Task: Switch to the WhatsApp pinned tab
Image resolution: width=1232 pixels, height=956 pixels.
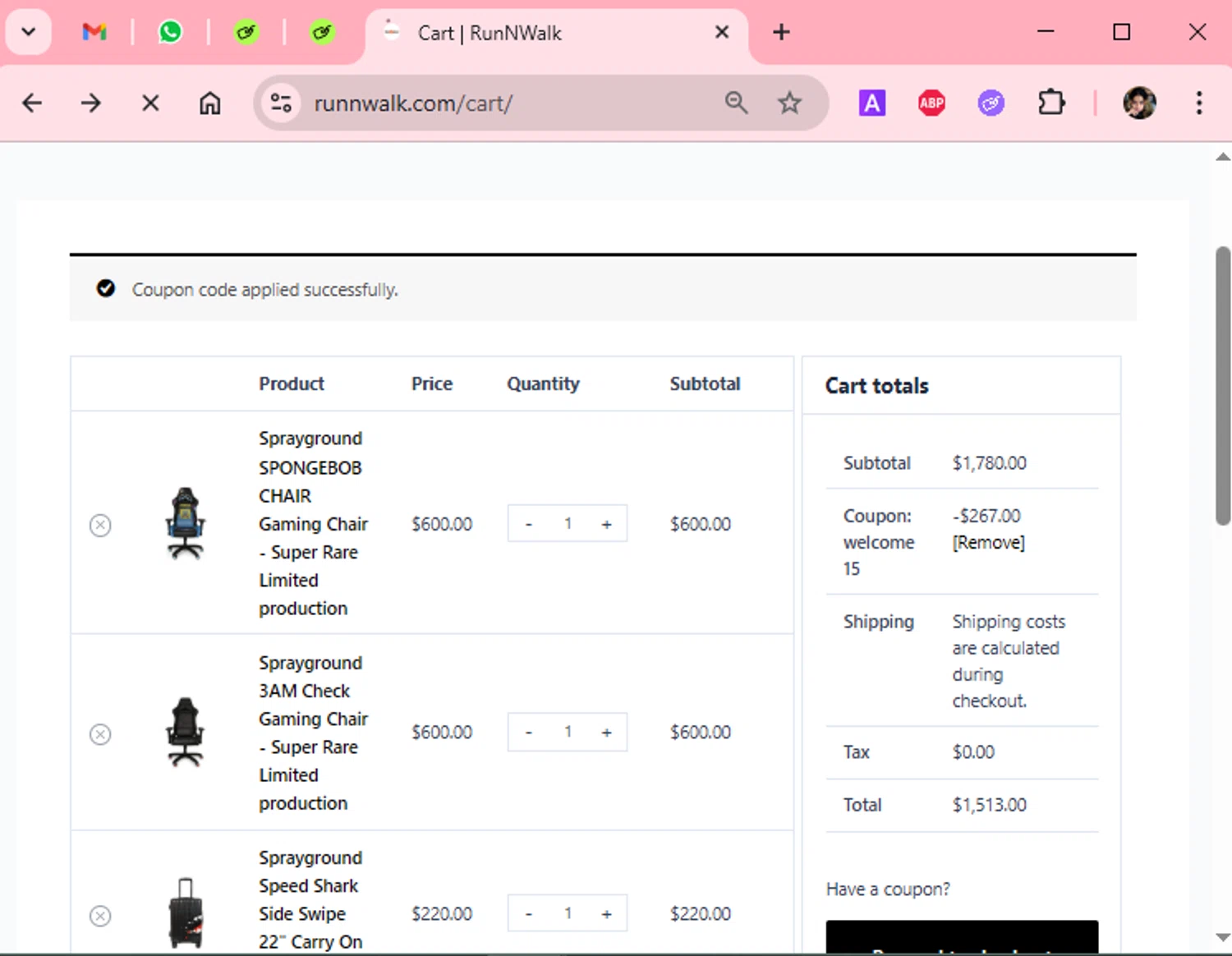Action: tap(170, 33)
